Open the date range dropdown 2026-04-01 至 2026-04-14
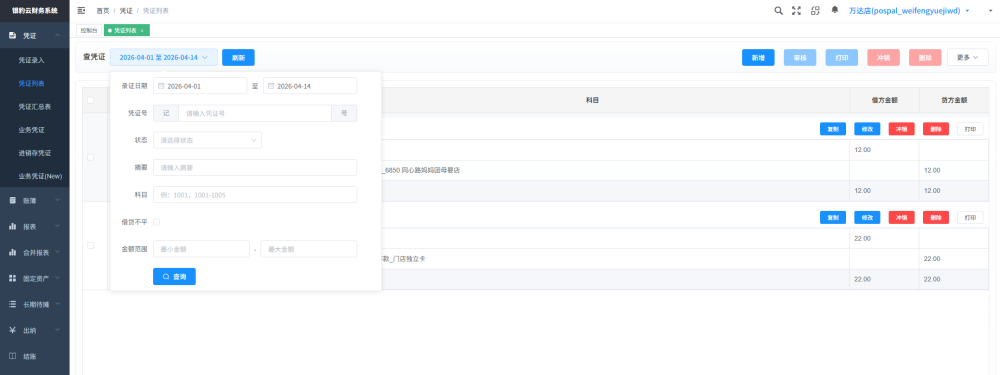 [164, 57]
